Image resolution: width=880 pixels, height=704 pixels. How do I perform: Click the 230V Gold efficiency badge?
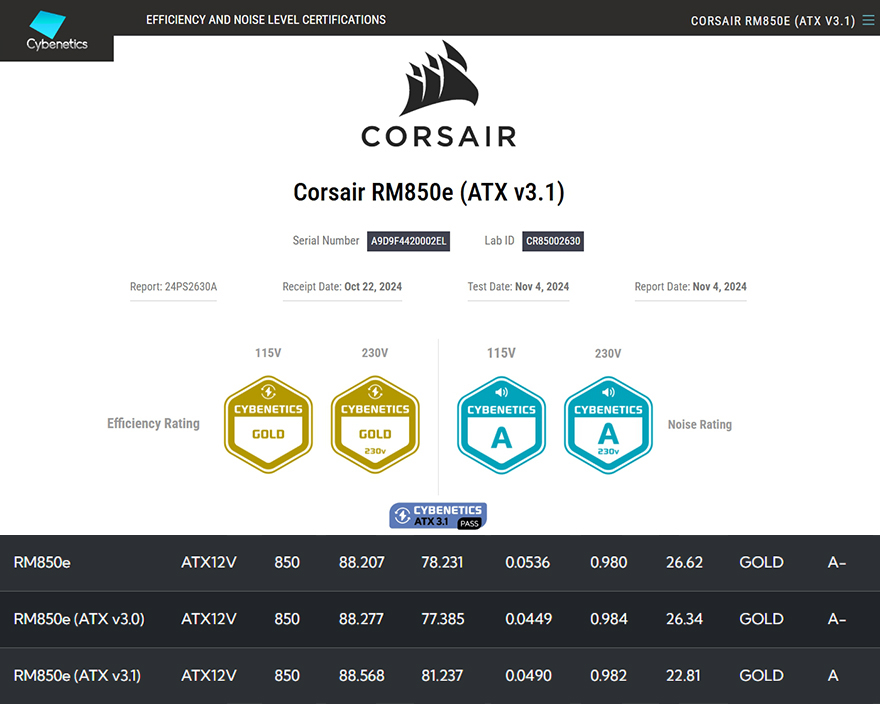pyautogui.click(x=375, y=424)
